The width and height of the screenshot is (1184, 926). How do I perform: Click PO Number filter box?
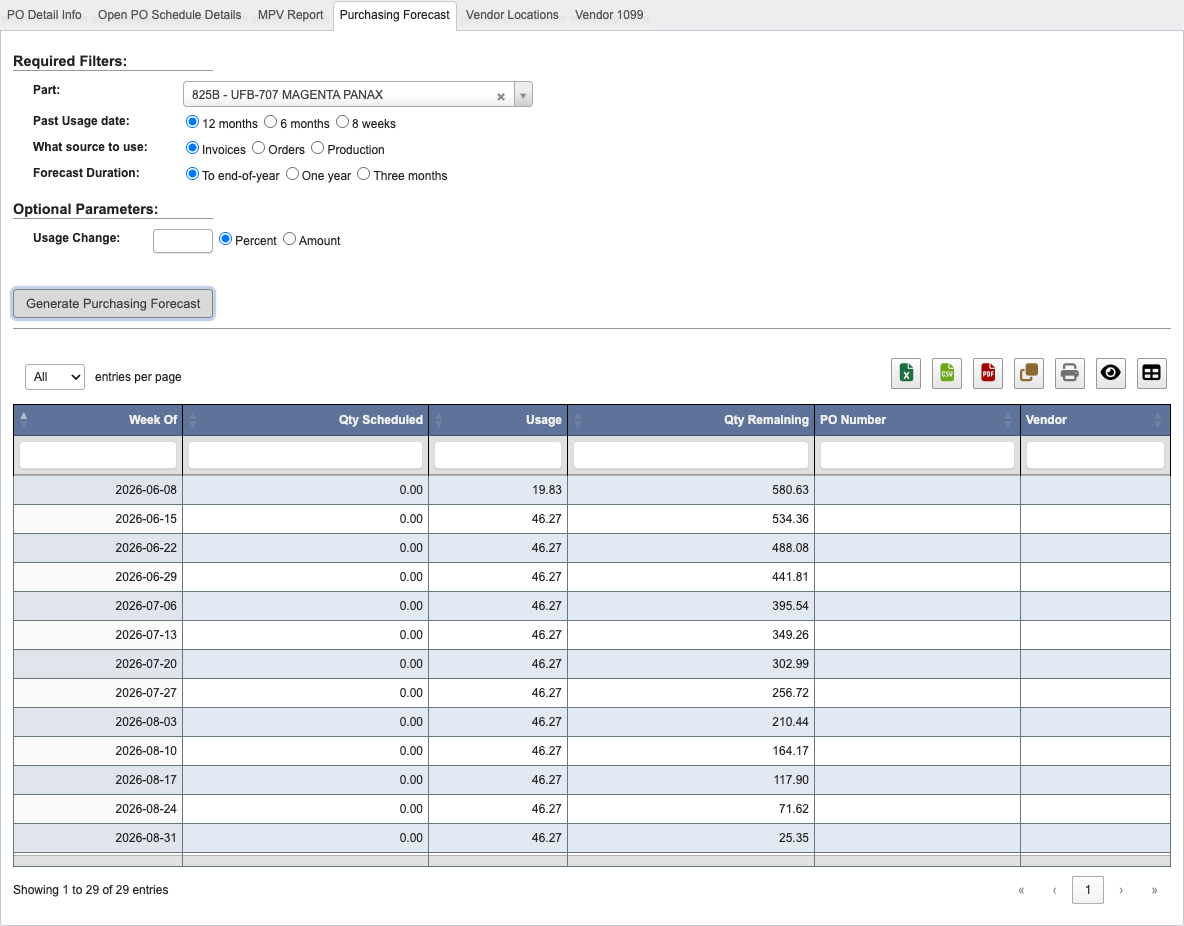tap(917, 455)
